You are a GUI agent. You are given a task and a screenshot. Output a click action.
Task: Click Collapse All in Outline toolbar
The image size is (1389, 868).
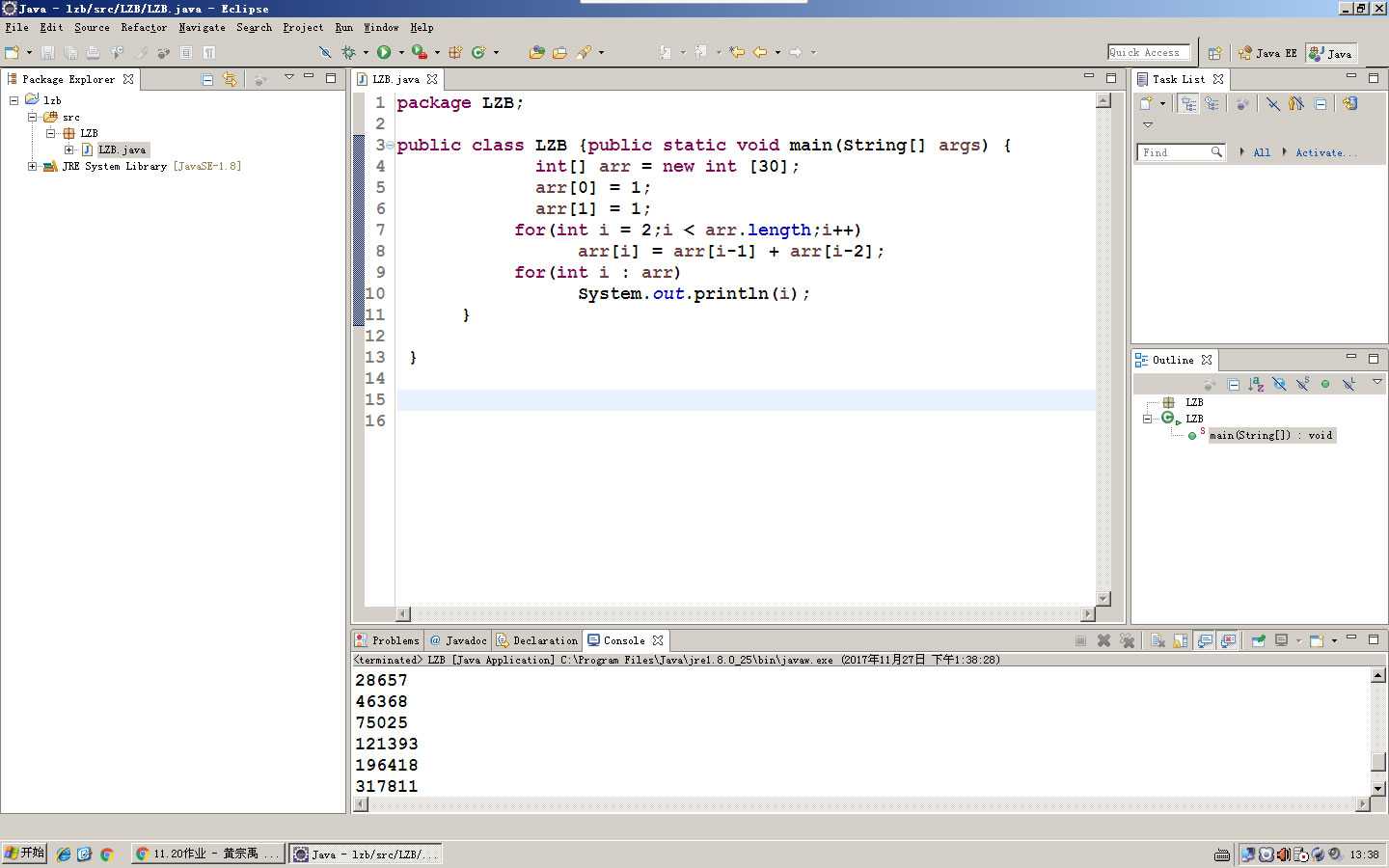point(1233,384)
